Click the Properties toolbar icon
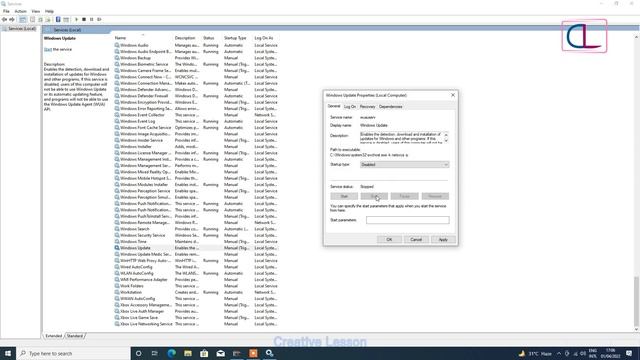 [32, 19]
